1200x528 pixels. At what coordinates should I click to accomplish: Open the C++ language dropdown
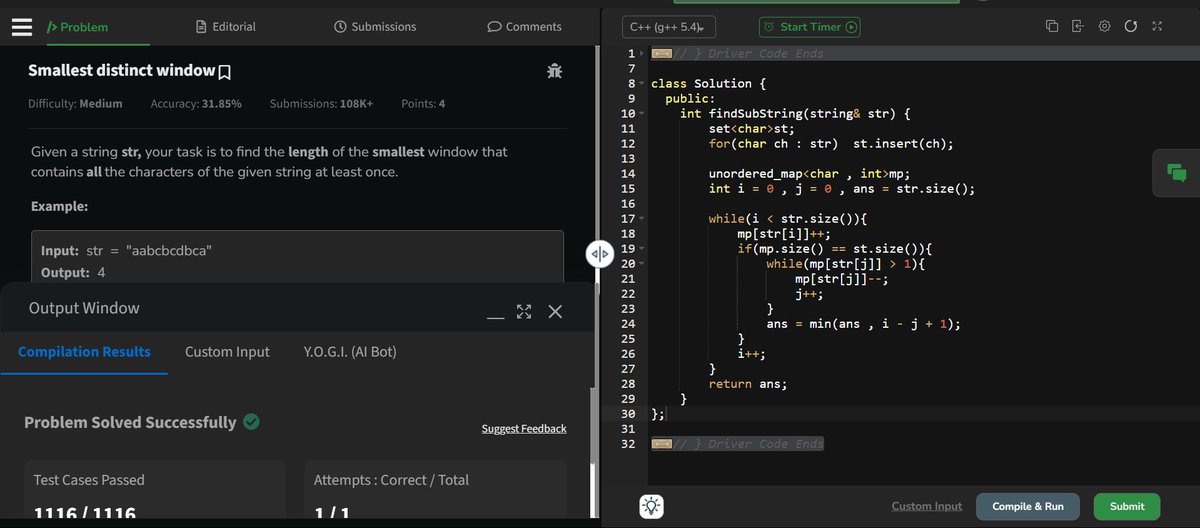pyautogui.click(x=669, y=27)
